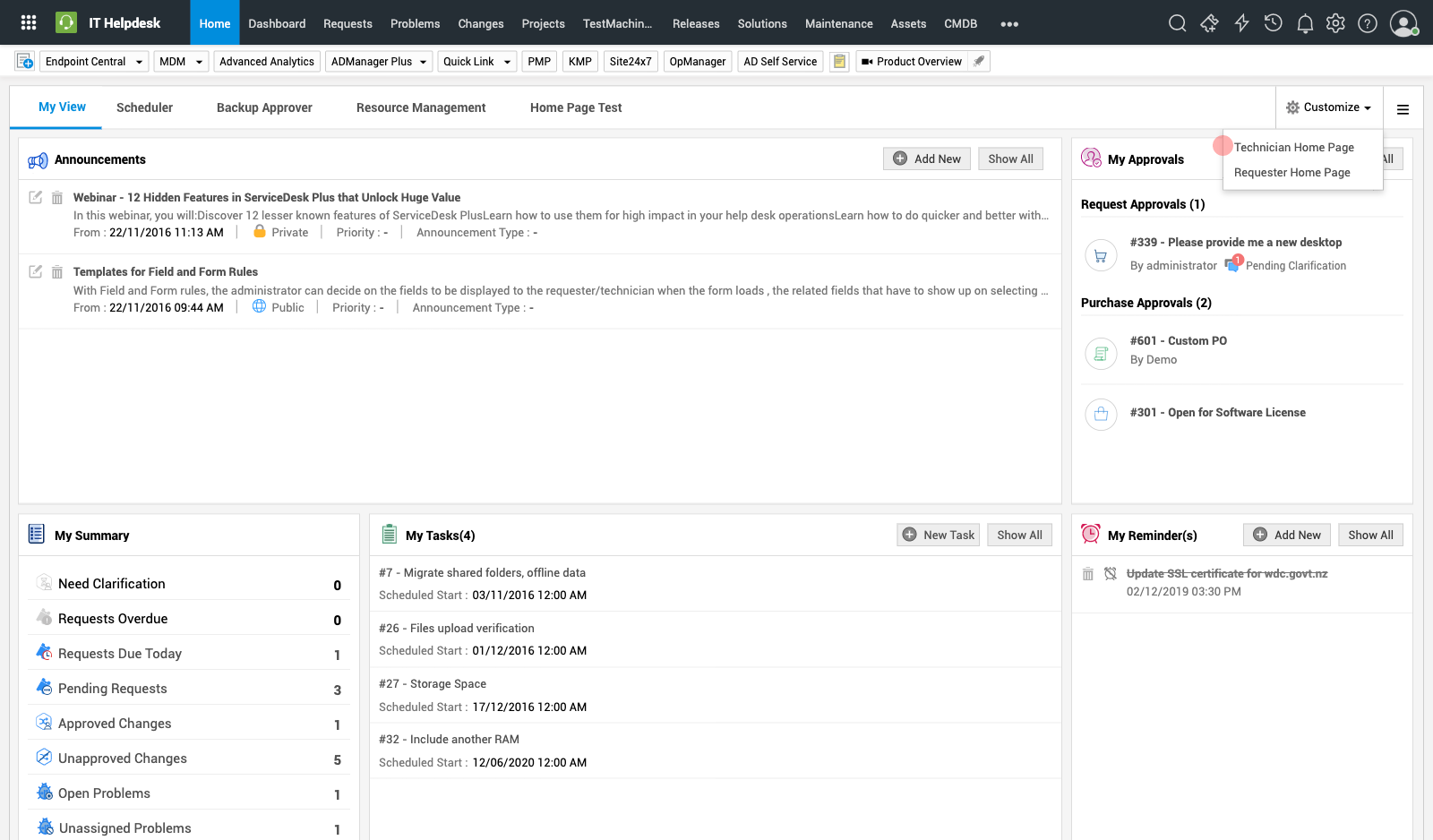Open the notifications bell icon
The image size is (1433, 840).
(1305, 23)
